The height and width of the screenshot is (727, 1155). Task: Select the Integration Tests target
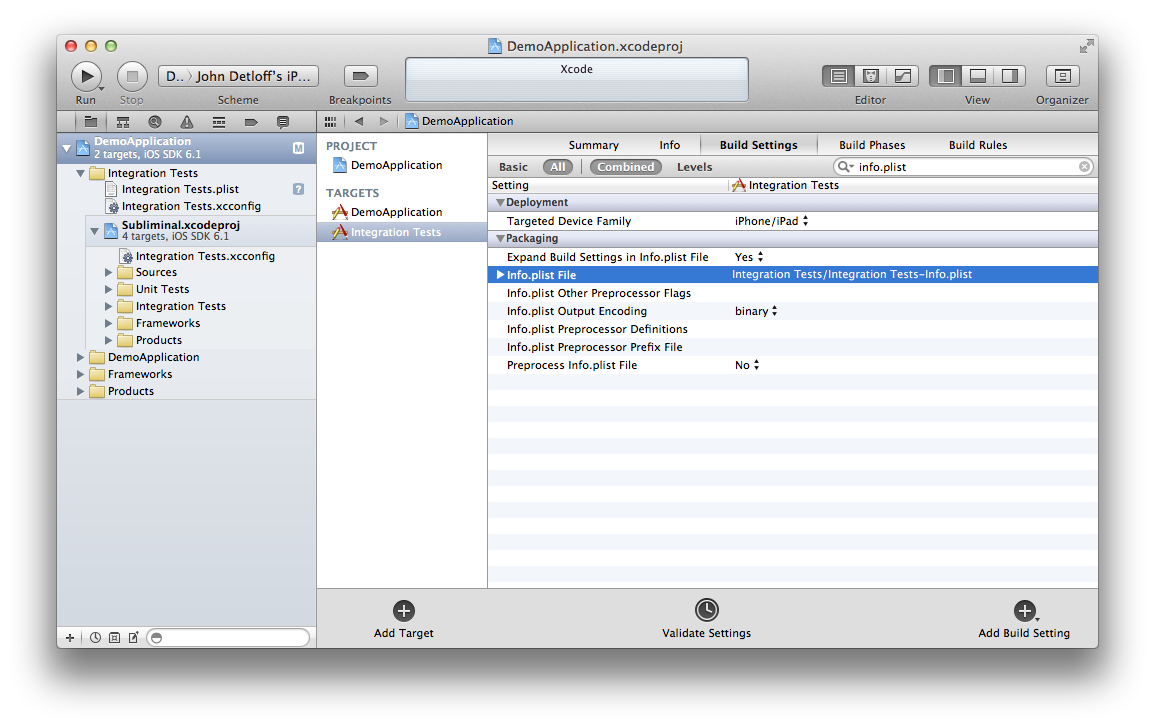(402, 232)
